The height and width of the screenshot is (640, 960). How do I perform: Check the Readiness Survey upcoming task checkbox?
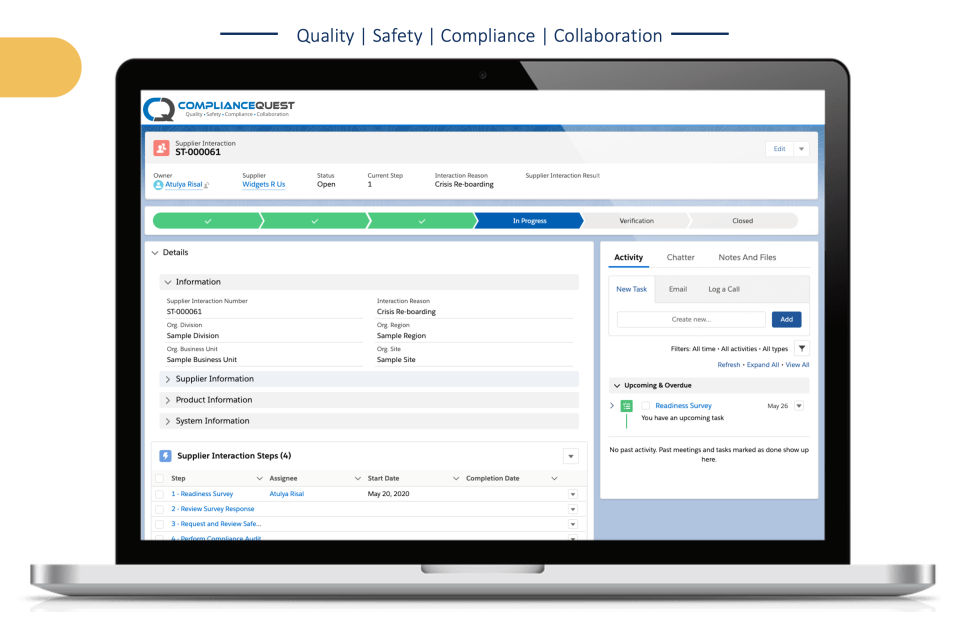pos(645,405)
